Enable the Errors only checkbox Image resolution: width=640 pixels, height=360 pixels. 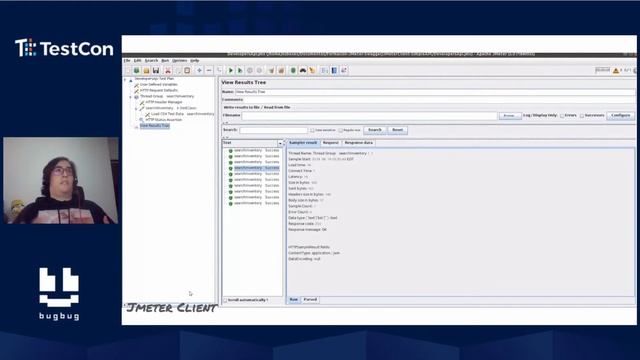point(562,116)
